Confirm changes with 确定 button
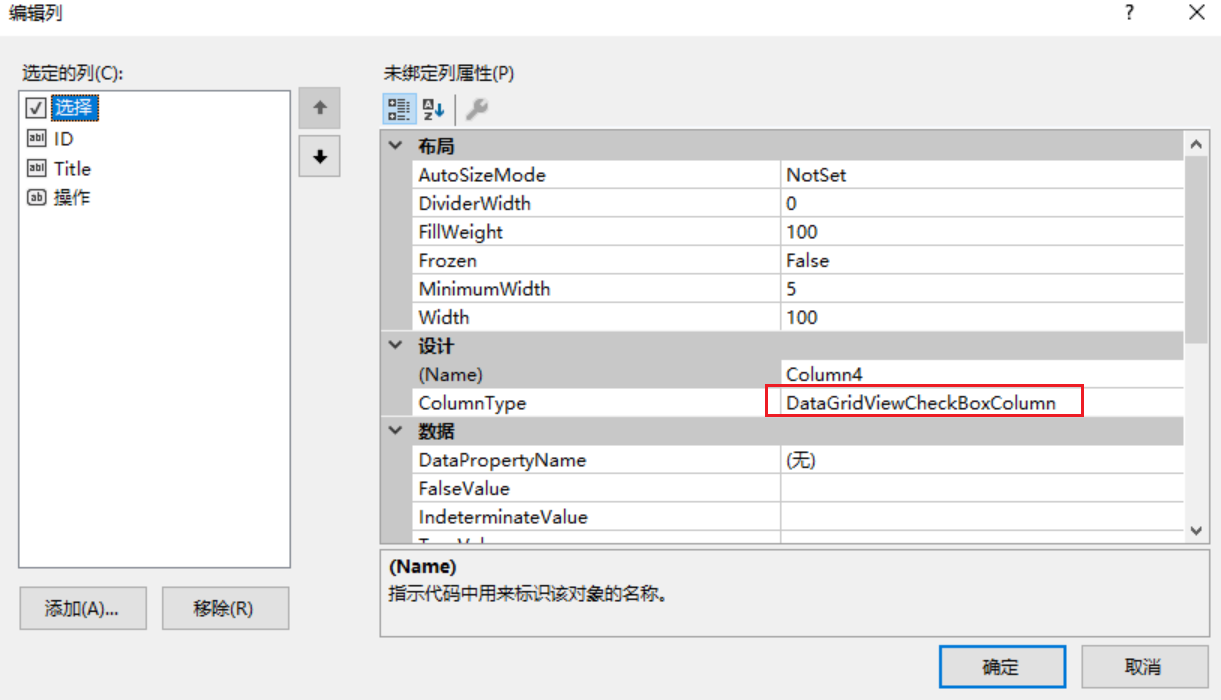The image size is (1221, 700). 1002,667
